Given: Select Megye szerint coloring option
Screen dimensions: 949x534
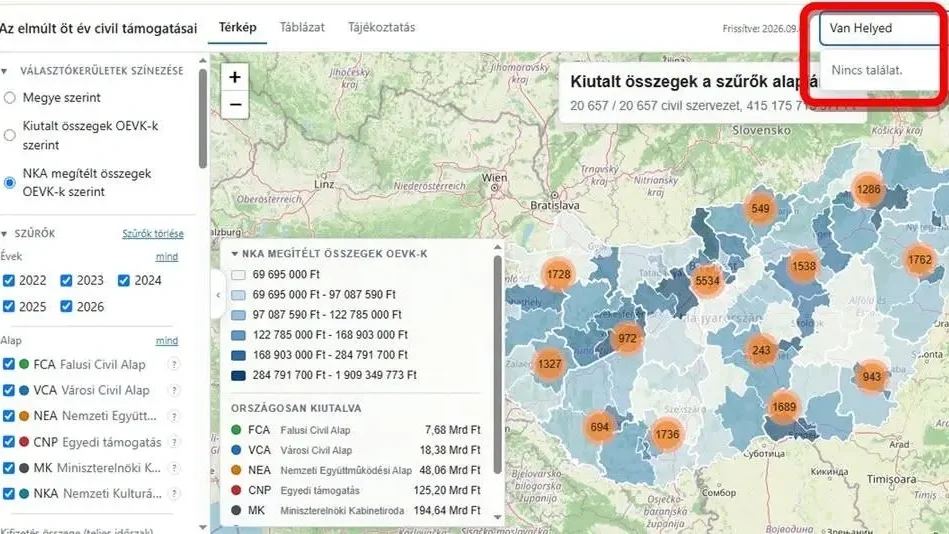Looking at the screenshot, I should [9, 97].
